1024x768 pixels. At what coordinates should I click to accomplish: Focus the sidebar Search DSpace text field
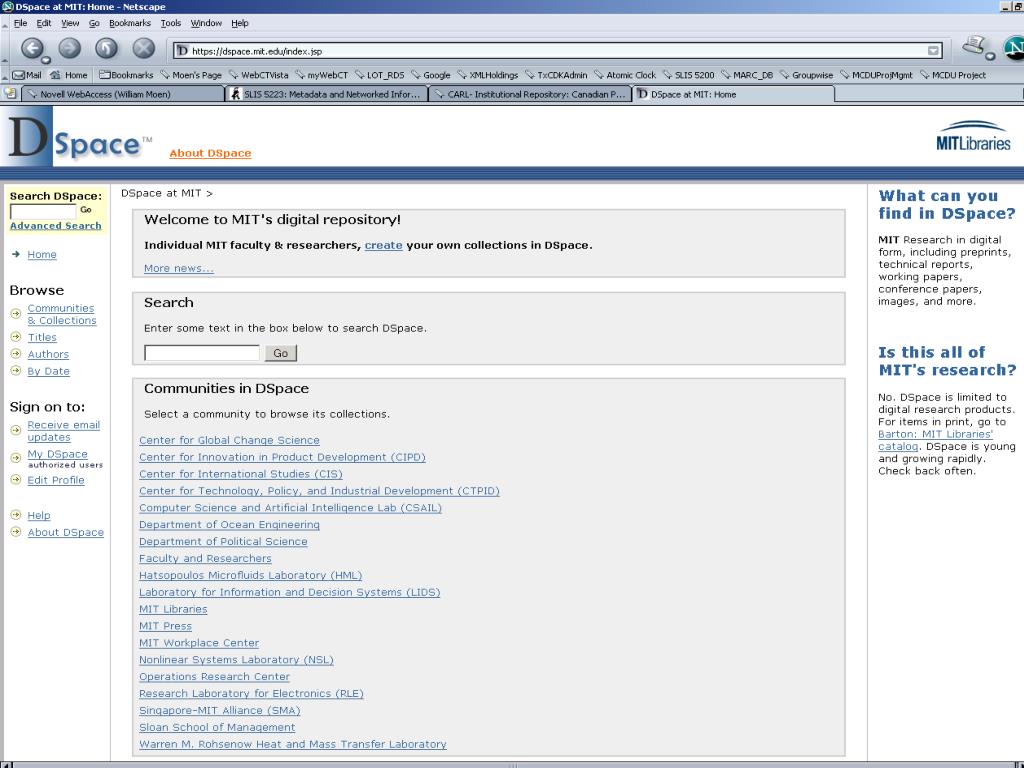[43, 212]
